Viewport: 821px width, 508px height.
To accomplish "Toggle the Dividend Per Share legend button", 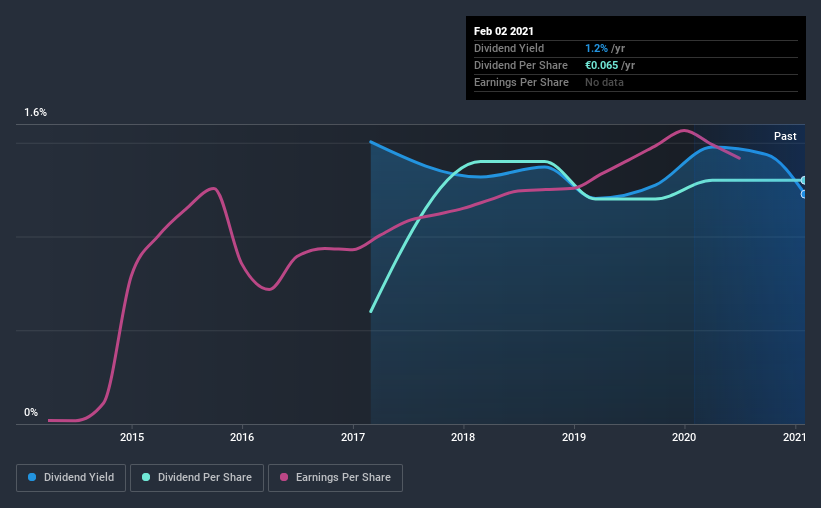I will coord(197,478).
